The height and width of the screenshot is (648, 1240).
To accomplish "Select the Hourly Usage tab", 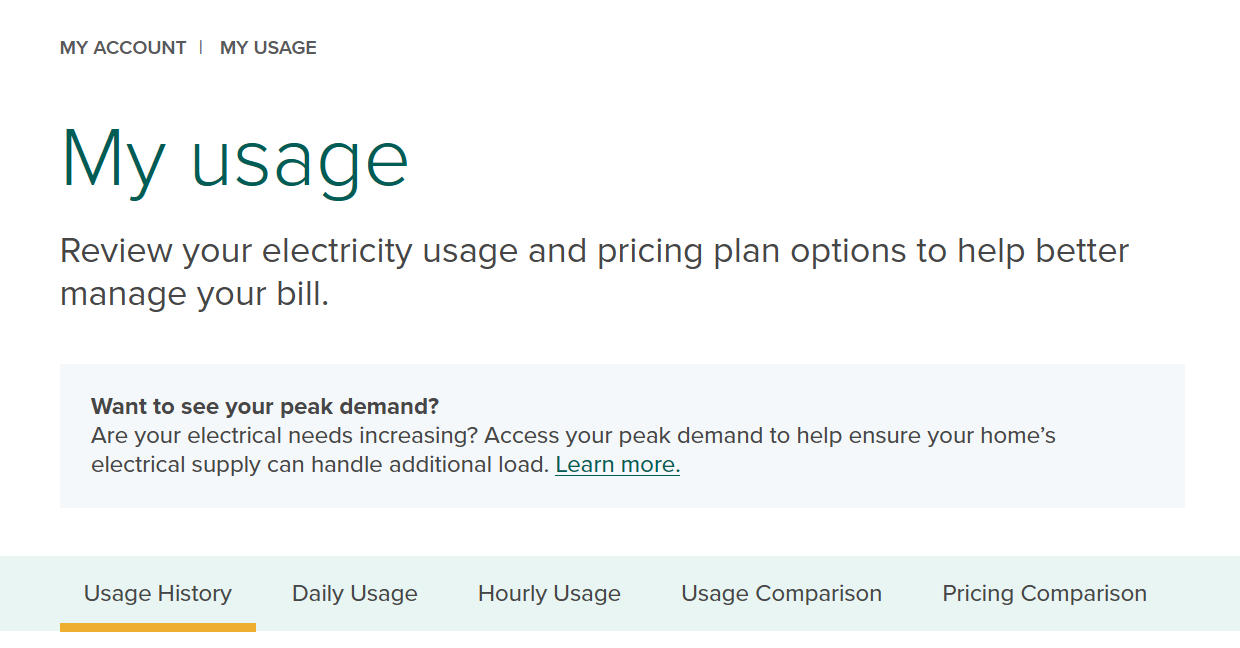I will 549,593.
